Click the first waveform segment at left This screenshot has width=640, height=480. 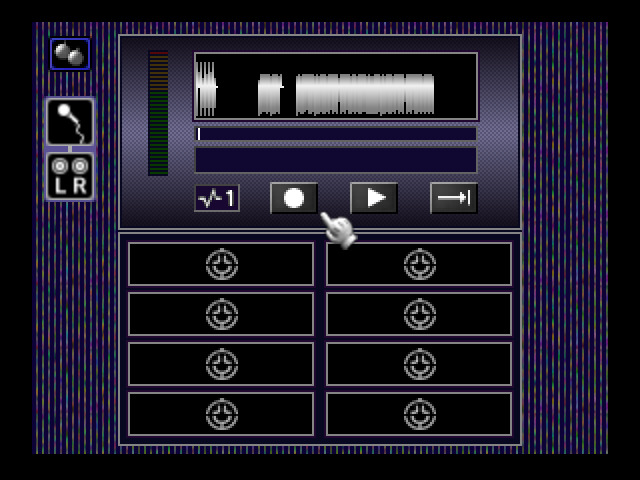(206, 88)
